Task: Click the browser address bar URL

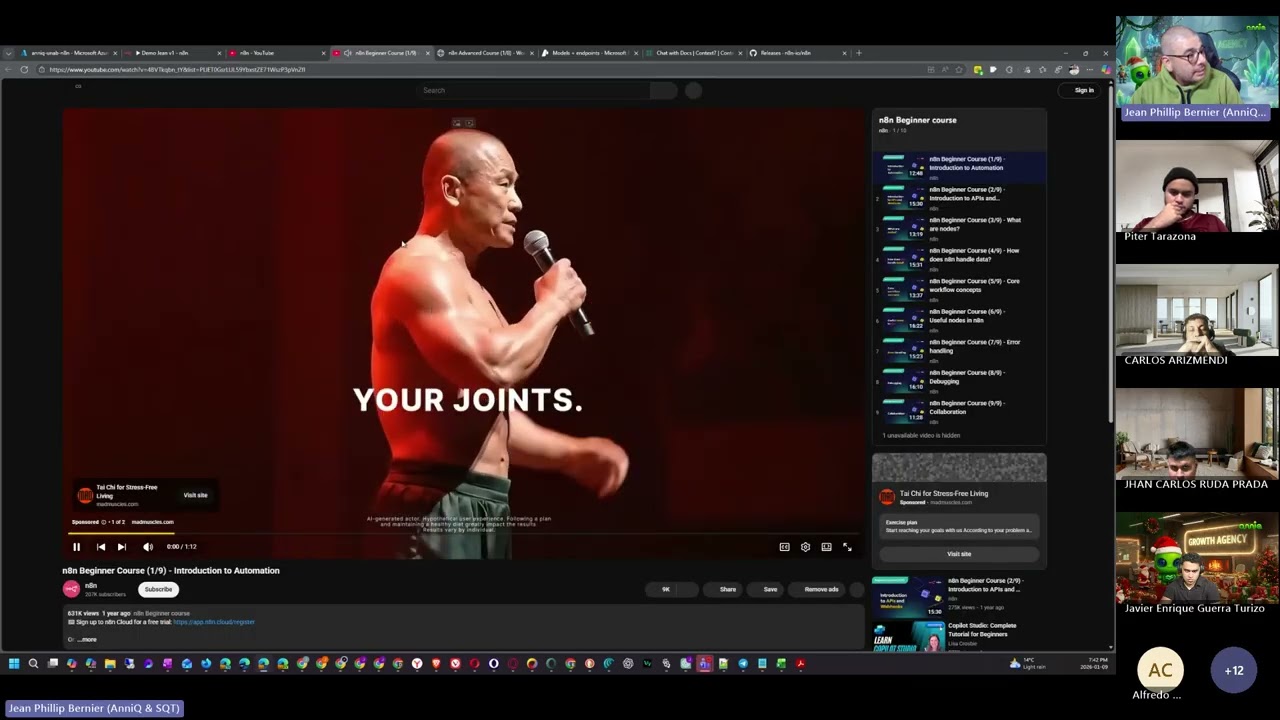Action: 177,70
